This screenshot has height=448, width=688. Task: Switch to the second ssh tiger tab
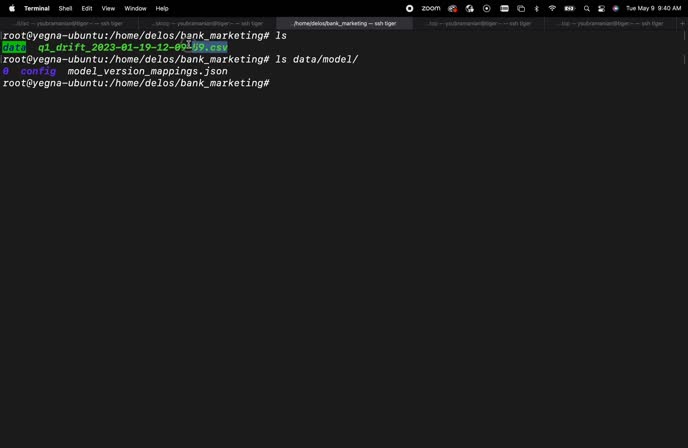(207, 23)
